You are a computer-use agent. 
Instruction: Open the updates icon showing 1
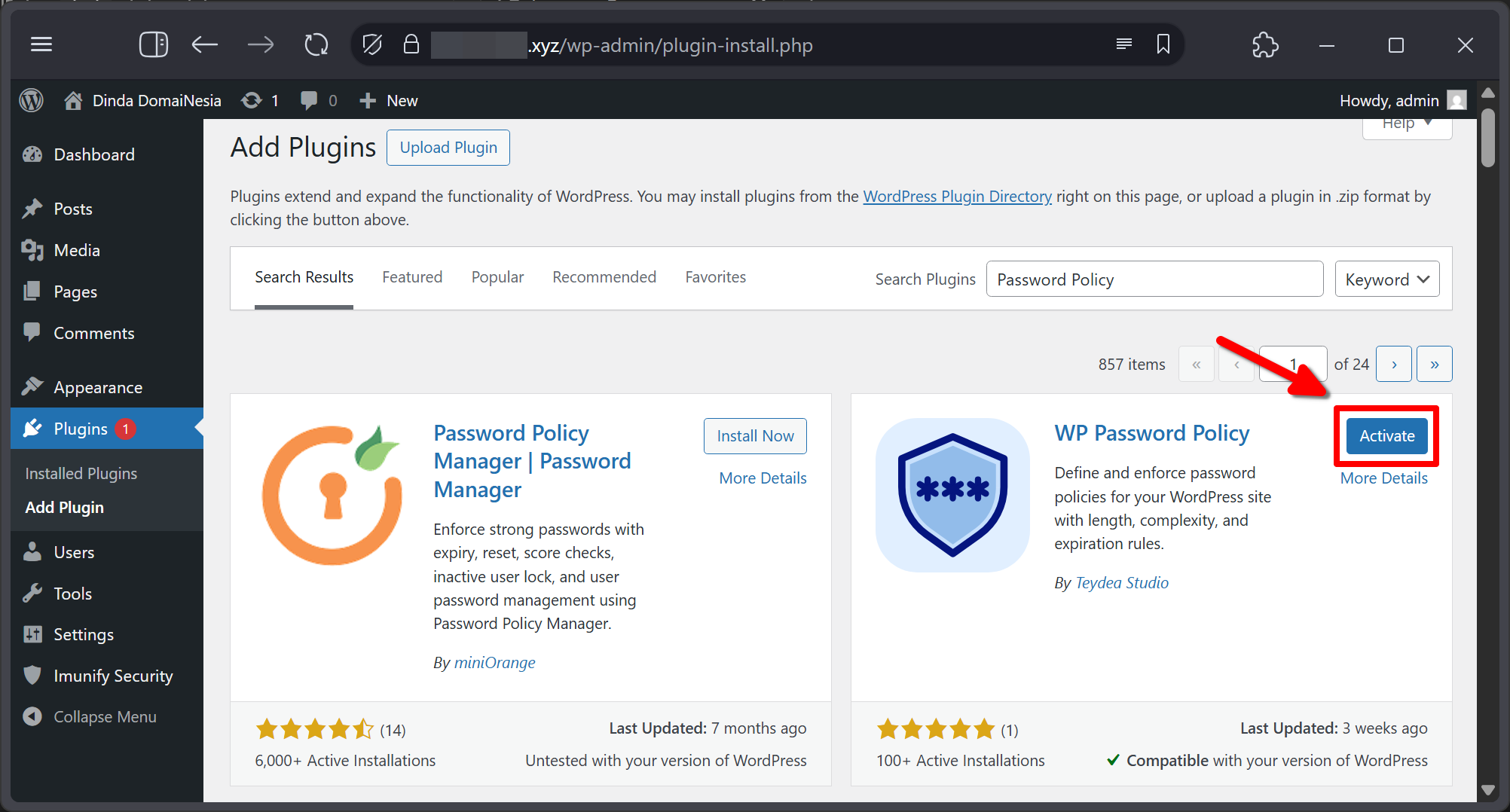[260, 100]
